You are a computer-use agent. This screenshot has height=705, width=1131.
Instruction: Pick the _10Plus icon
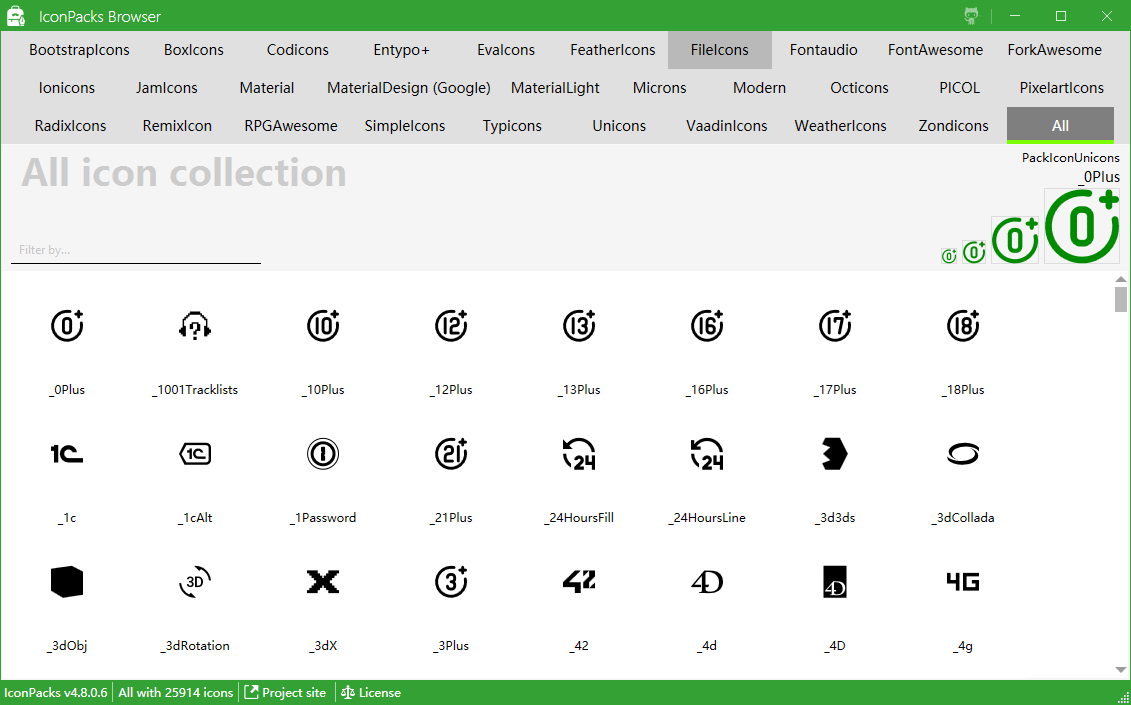(x=323, y=325)
